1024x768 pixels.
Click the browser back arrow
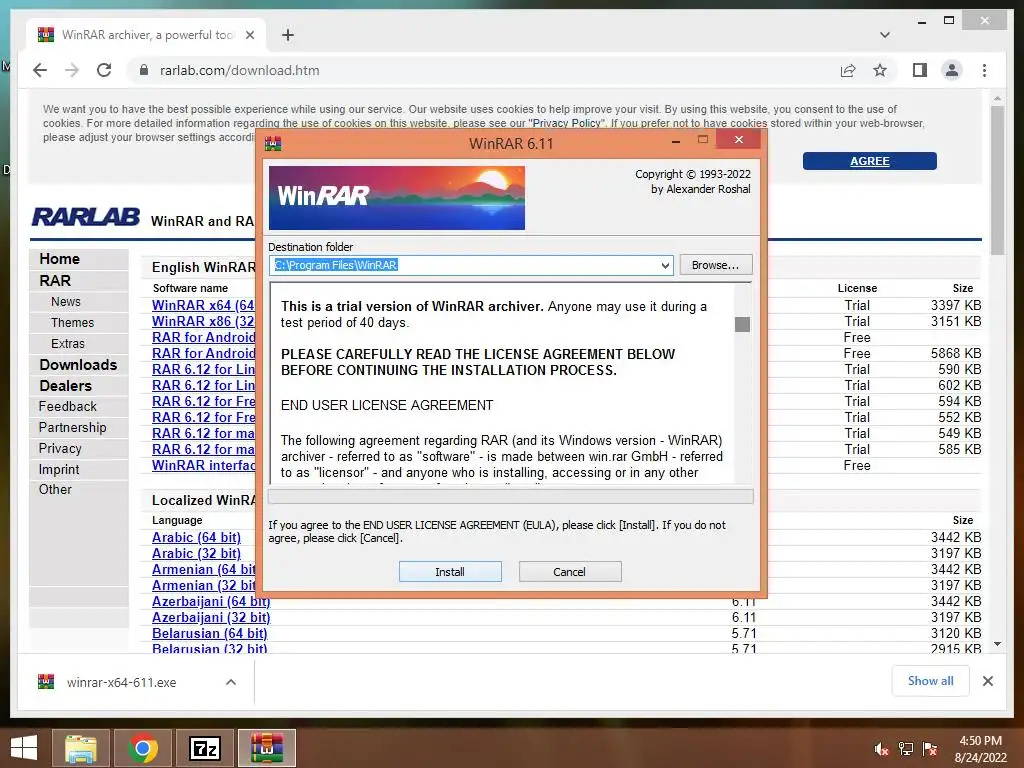40,71
